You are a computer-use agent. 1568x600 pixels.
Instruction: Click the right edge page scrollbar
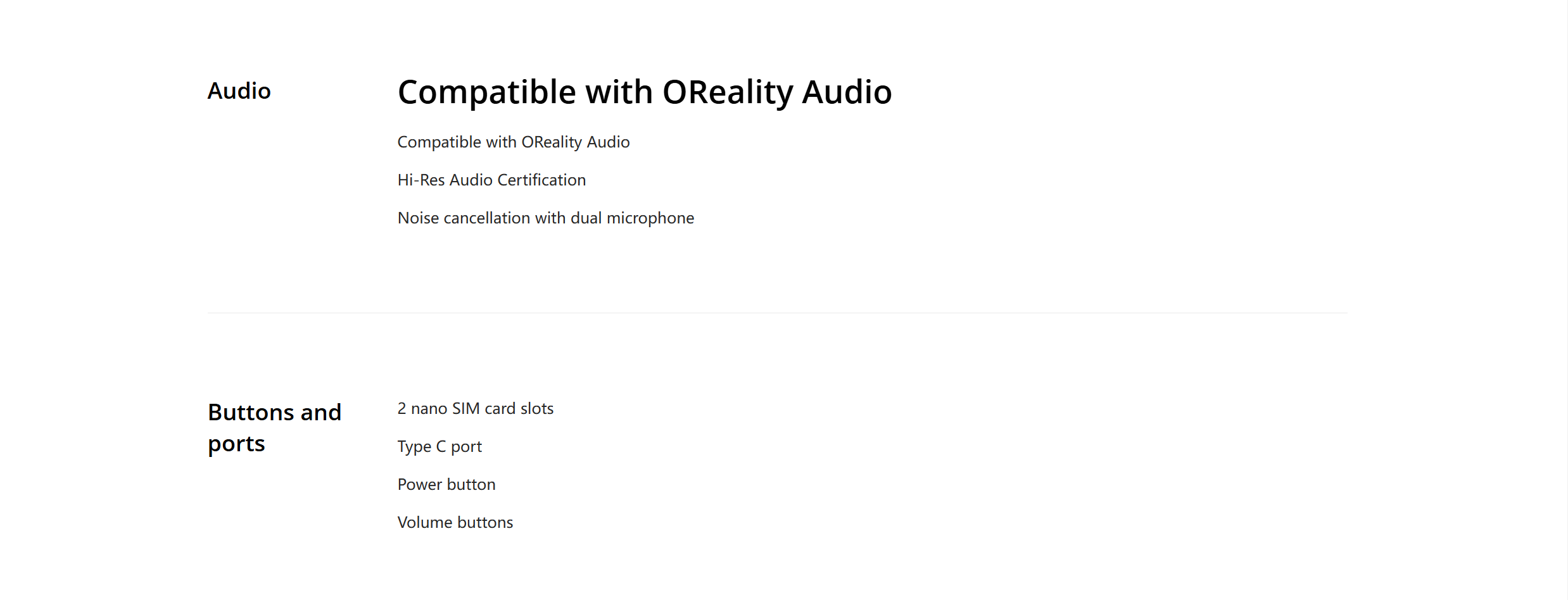coord(1567,300)
